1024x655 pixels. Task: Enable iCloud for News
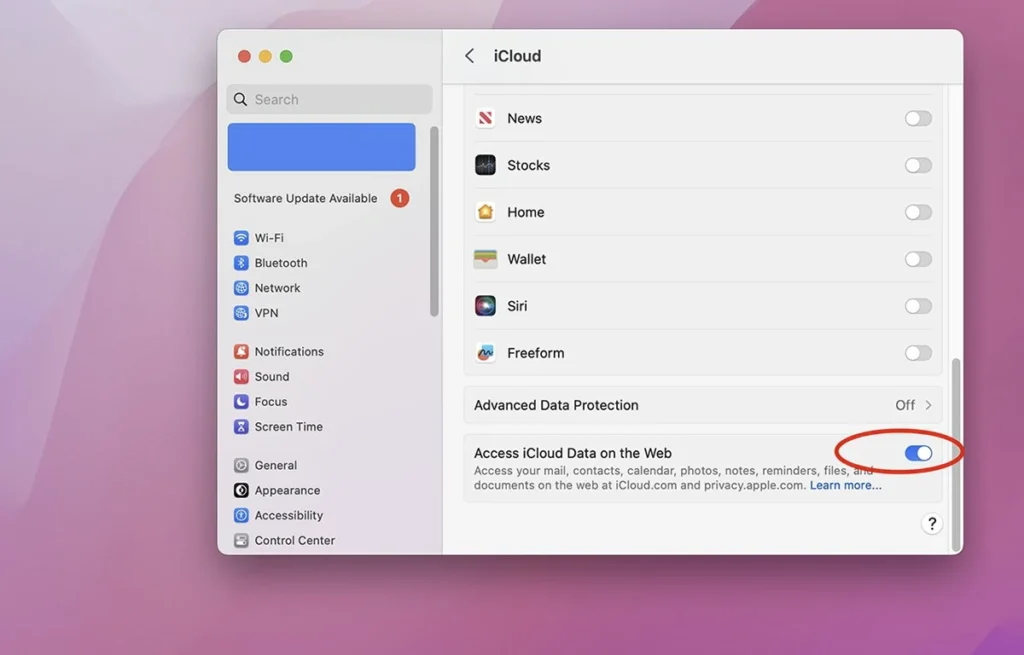(x=918, y=118)
